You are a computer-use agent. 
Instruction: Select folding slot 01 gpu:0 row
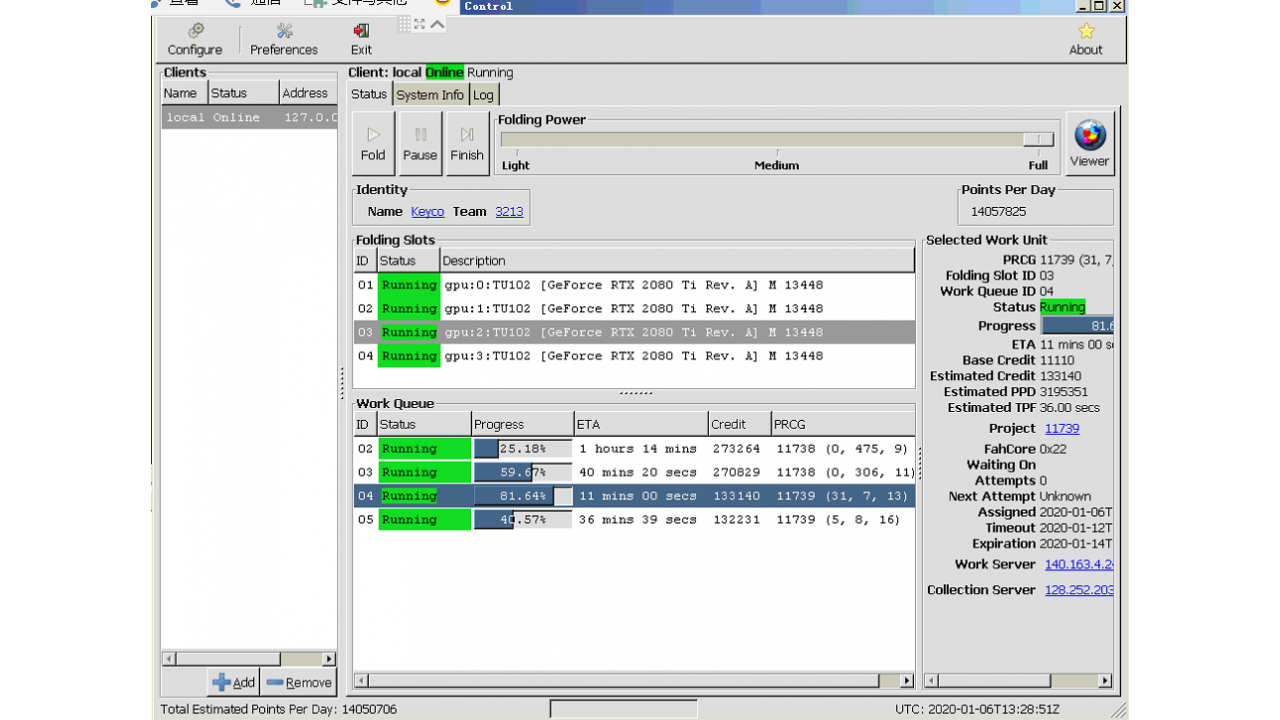tap(634, 285)
